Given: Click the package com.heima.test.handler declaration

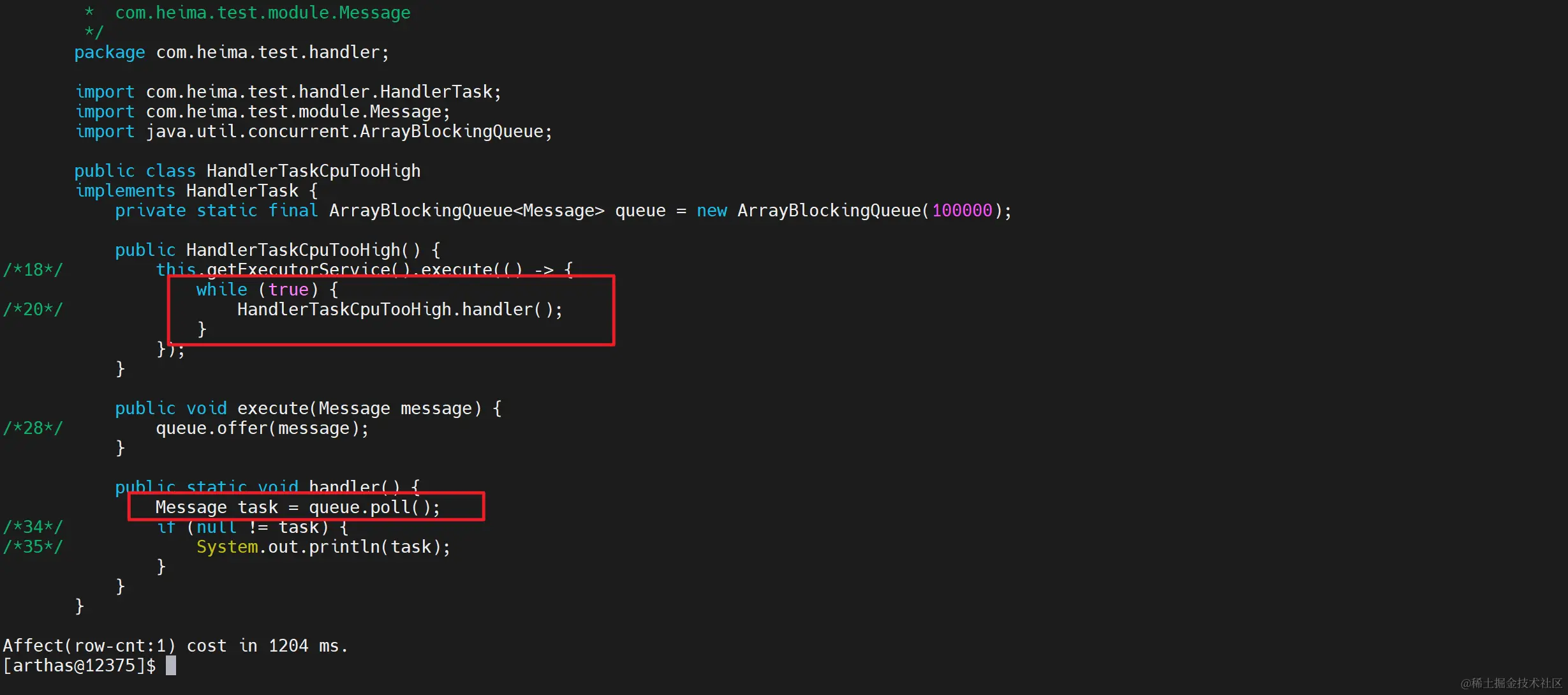Looking at the screenshot, I should (x=231, y=52).
